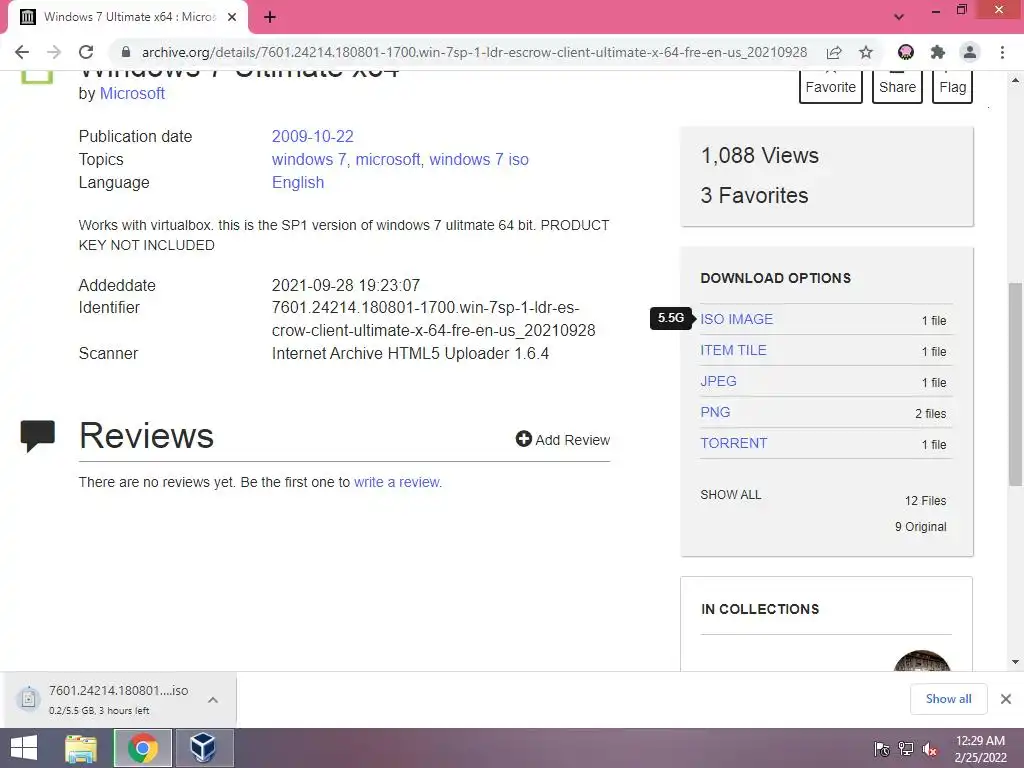Open the windows 7 topic link
Image resolution: width=1024 pixels, height=768 pixels.
pos(308,159)
